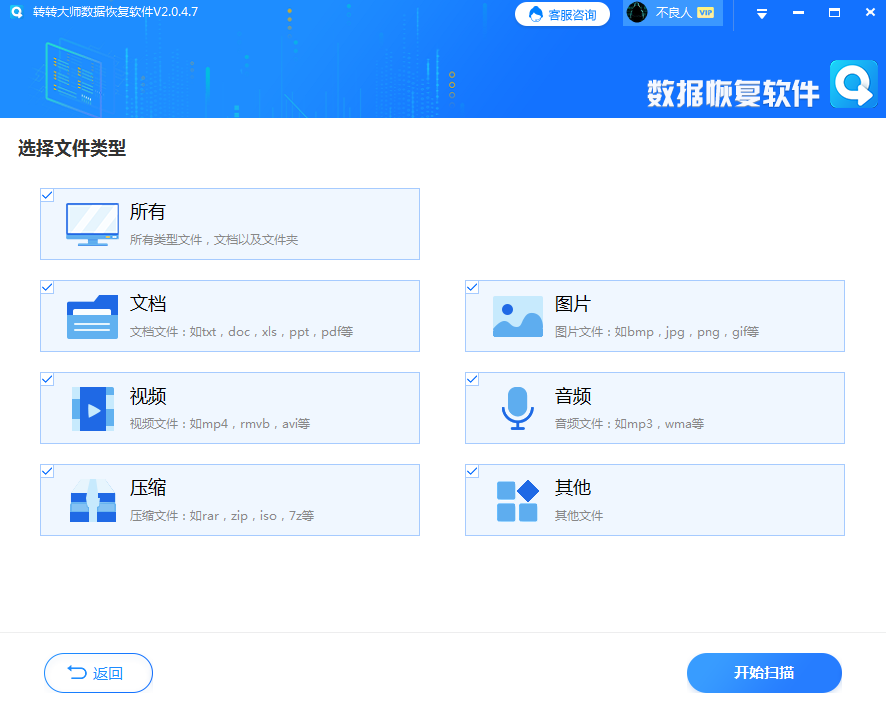
Task: Select the 所有 monitor icon
Action: pos(91,221)
